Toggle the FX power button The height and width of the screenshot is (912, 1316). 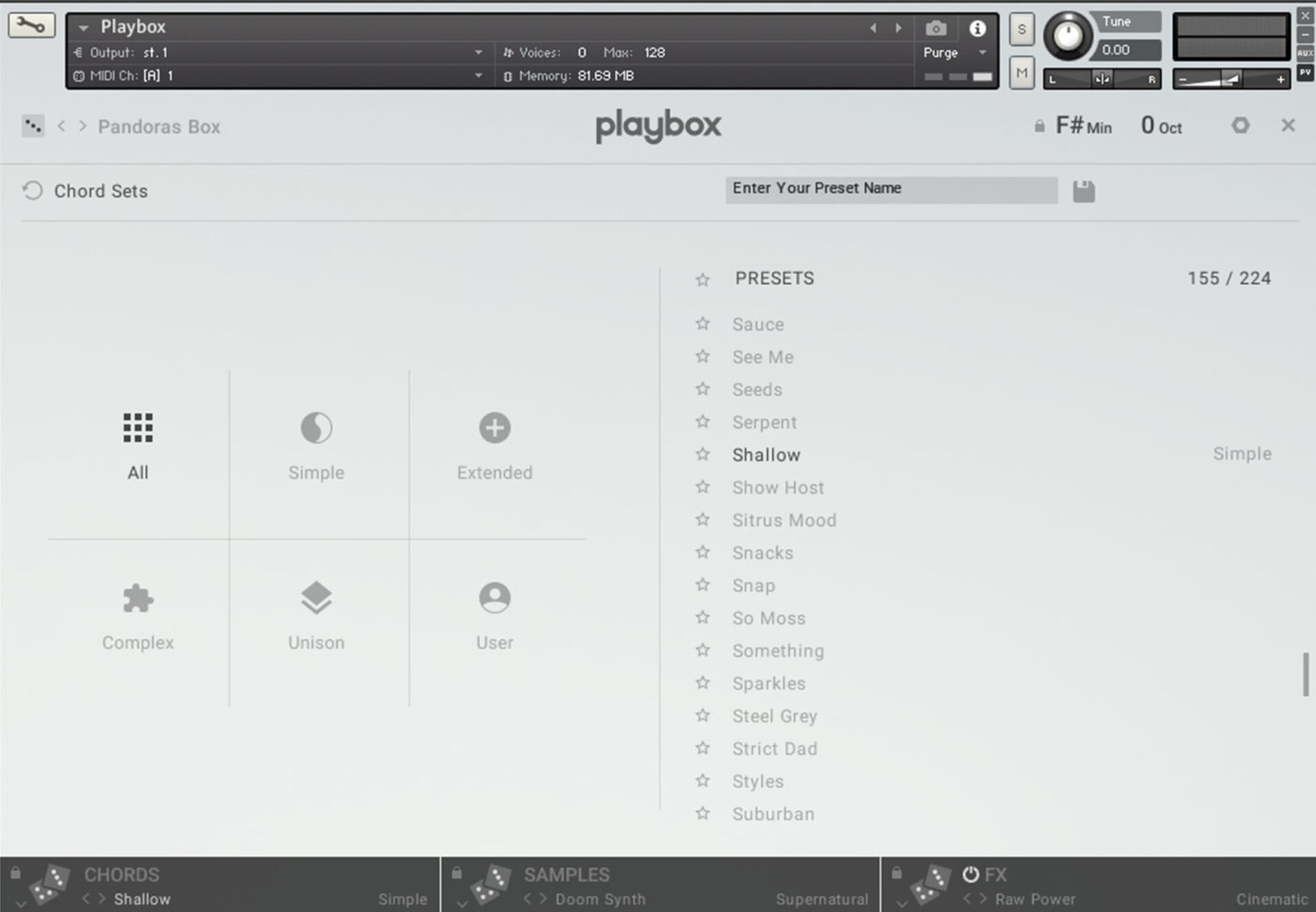(x=973, y=875)
